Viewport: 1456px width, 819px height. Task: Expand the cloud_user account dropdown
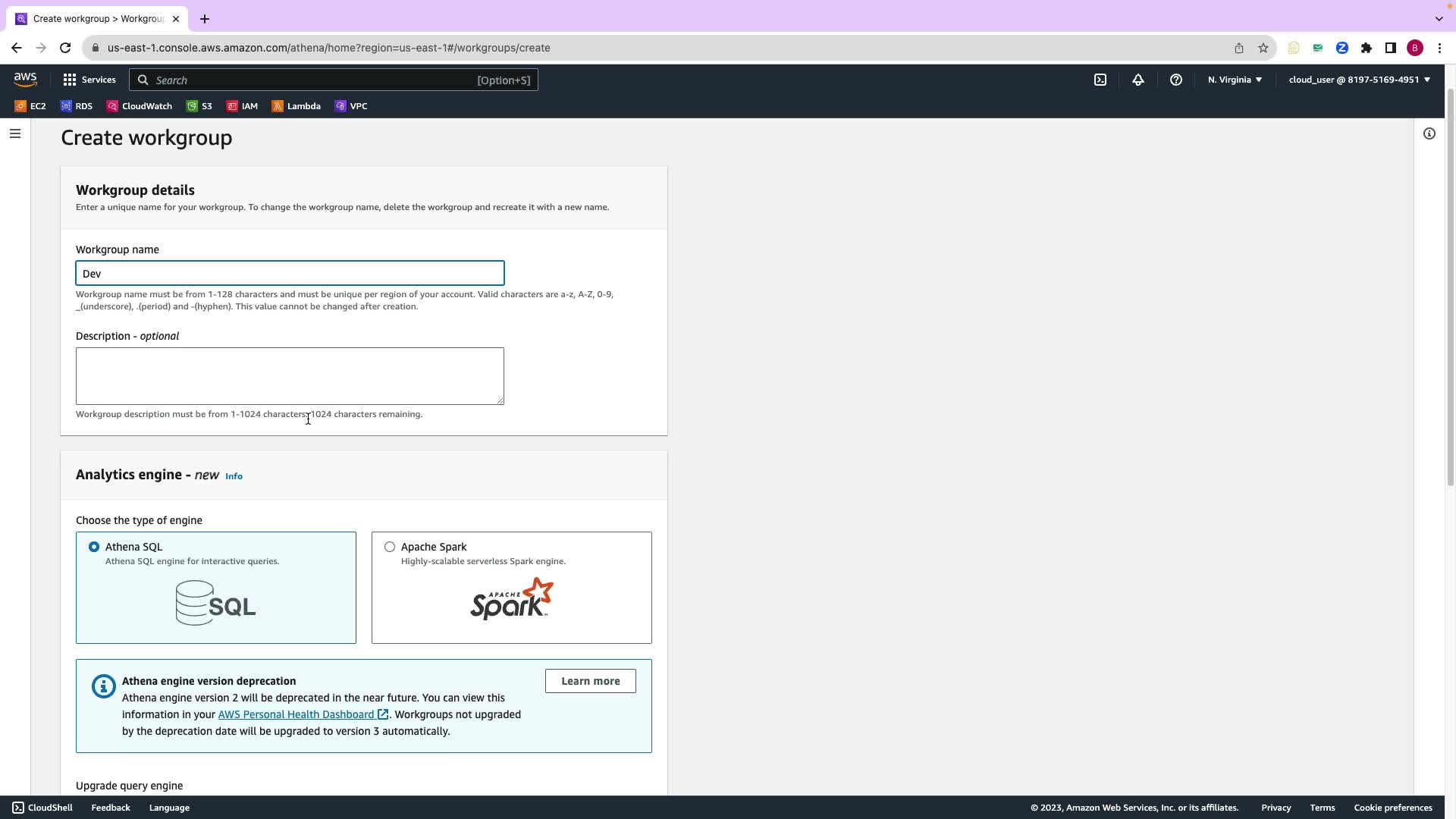tap(1359, 80)
